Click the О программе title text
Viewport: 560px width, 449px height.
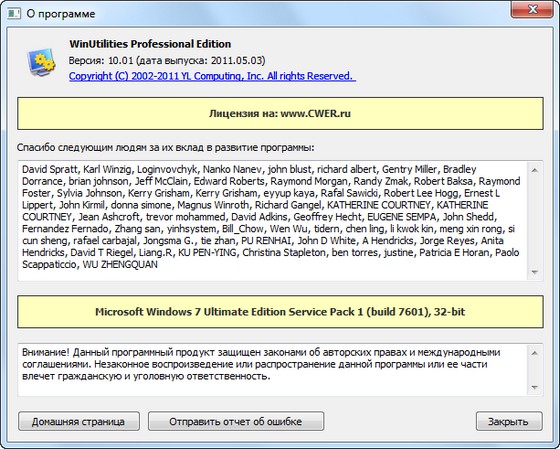[x=61, y=14]
